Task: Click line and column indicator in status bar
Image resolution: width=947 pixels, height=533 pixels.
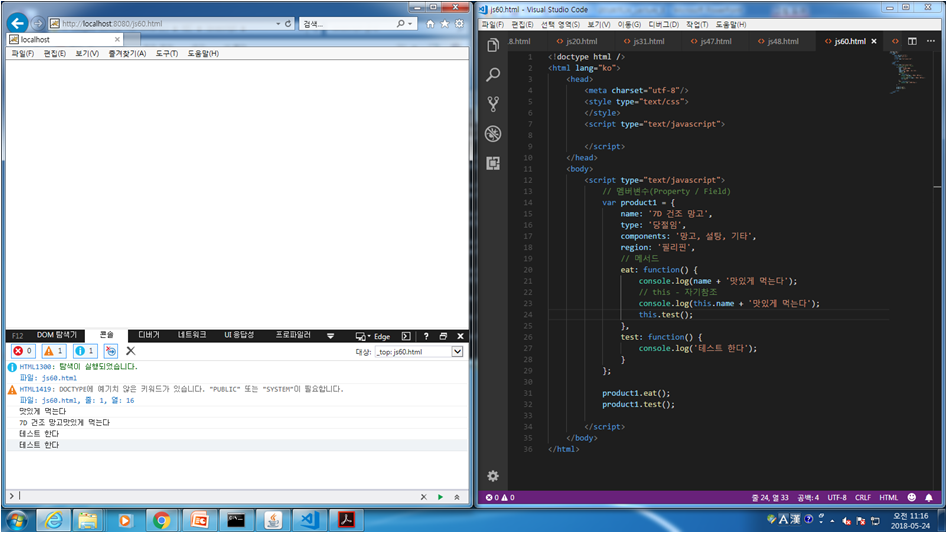Action: (x=769, y=497)
